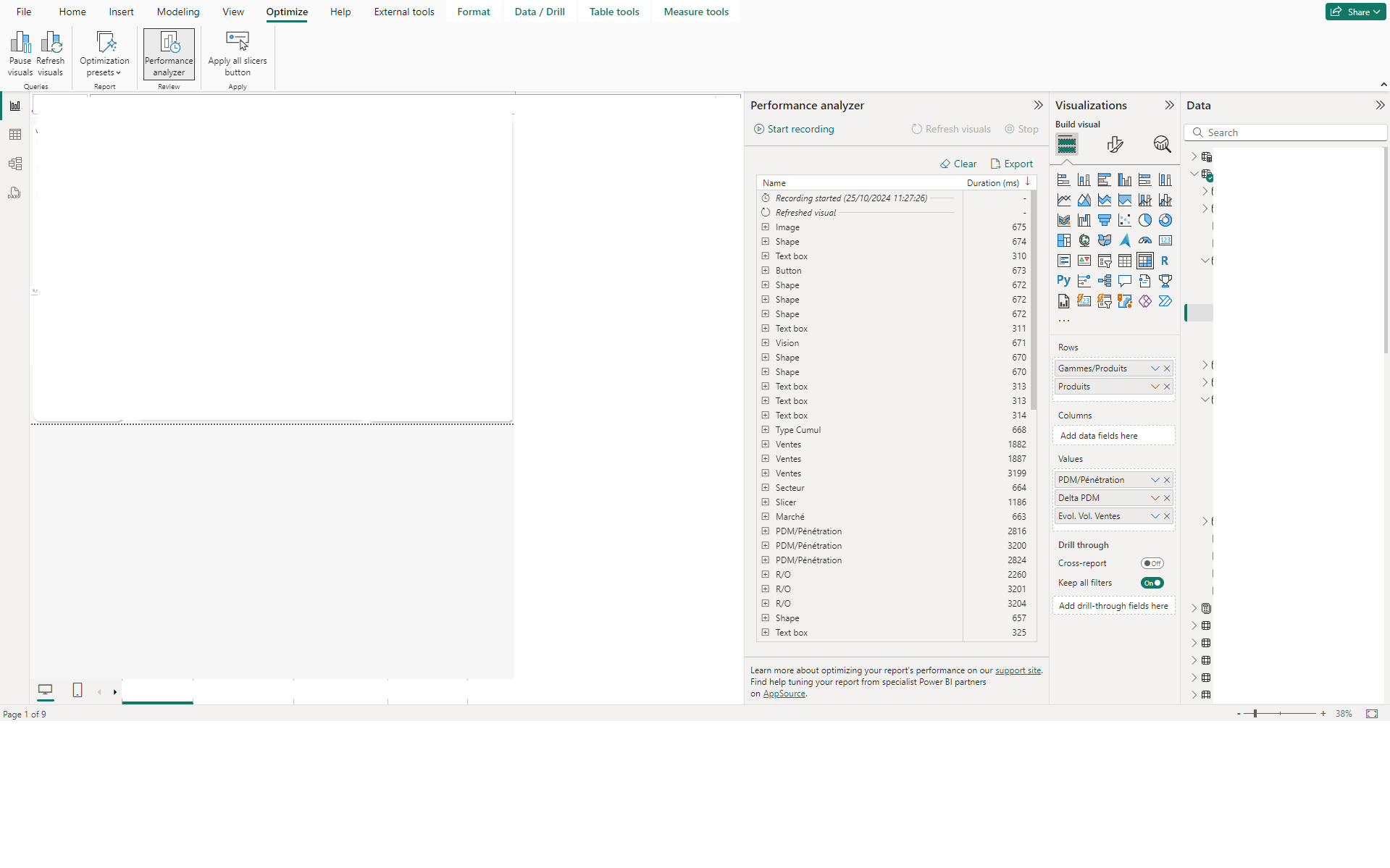Open the support site link

tap(1018, 670)
